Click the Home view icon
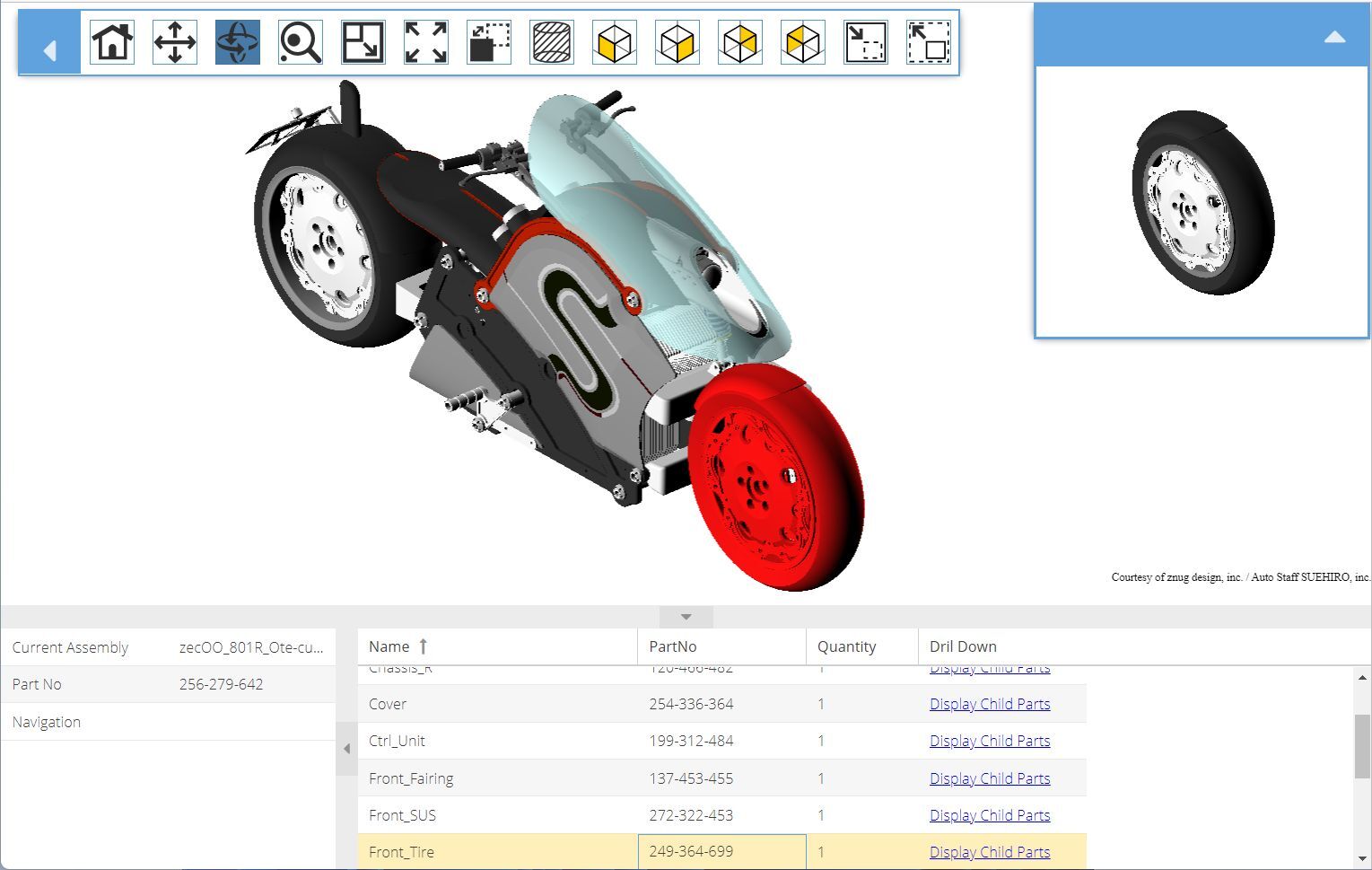This screenshot has height=870, width=1372. [x=112, y=42]
